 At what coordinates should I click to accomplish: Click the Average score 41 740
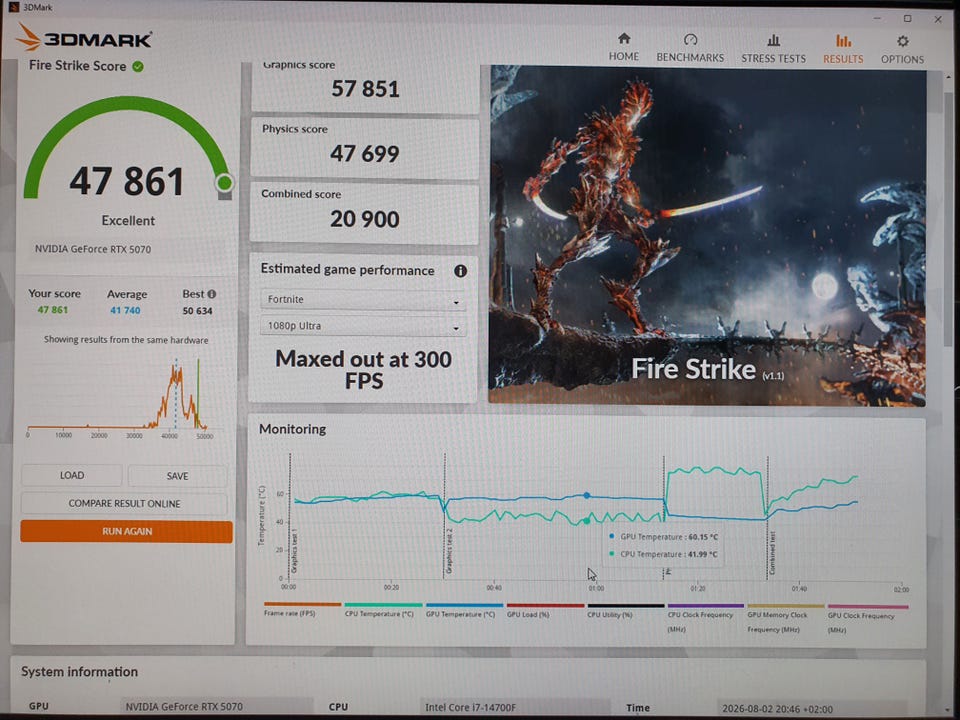point(126,310)
